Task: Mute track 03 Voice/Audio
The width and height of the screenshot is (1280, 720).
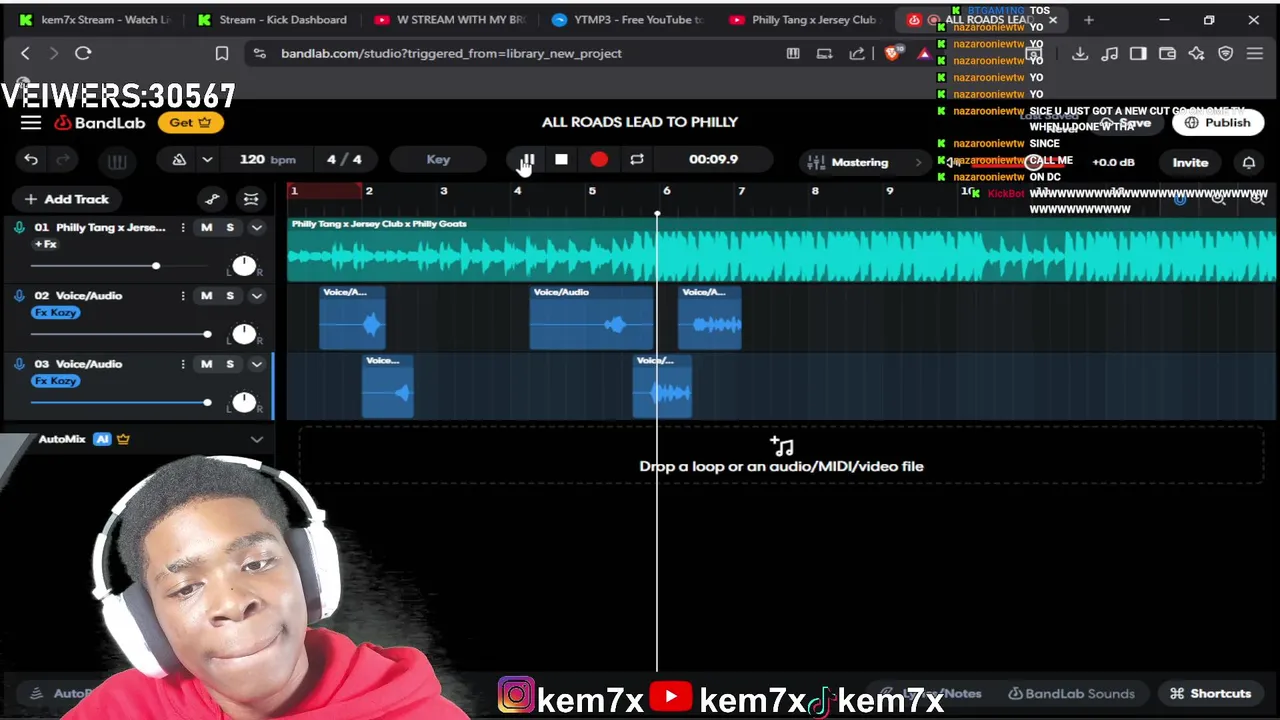Action: [206, 364]
